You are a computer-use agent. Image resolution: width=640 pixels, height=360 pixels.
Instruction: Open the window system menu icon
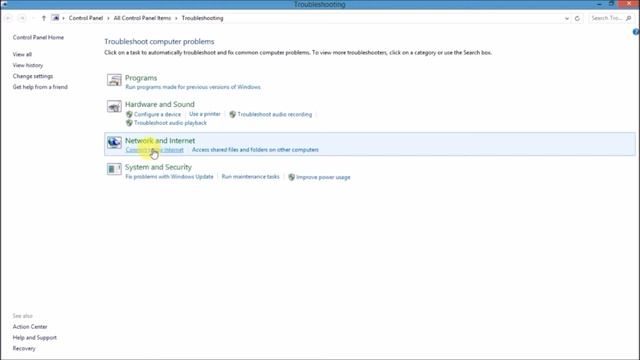[4, 4]
